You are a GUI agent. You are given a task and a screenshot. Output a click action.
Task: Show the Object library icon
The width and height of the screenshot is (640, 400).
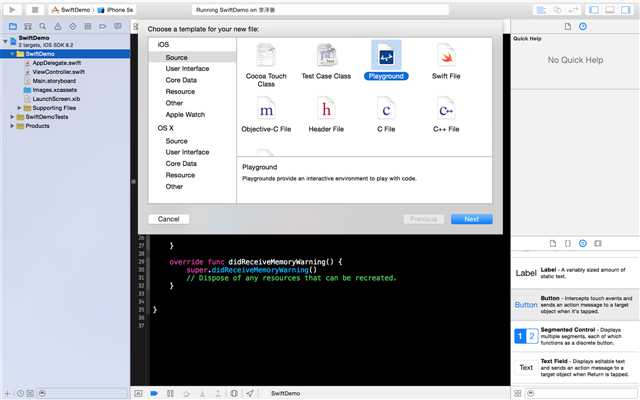(x=583, y=243)
